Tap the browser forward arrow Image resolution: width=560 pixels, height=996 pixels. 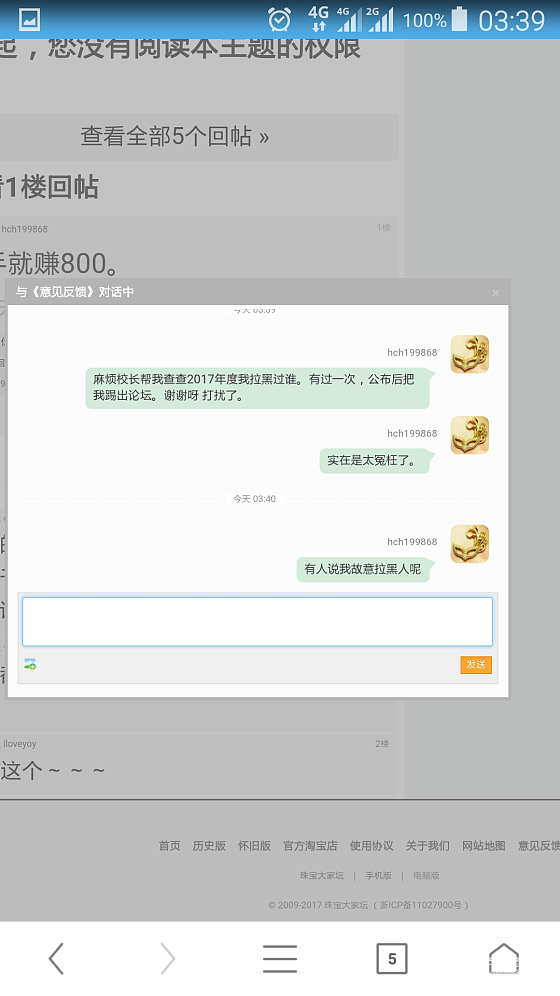168,958
